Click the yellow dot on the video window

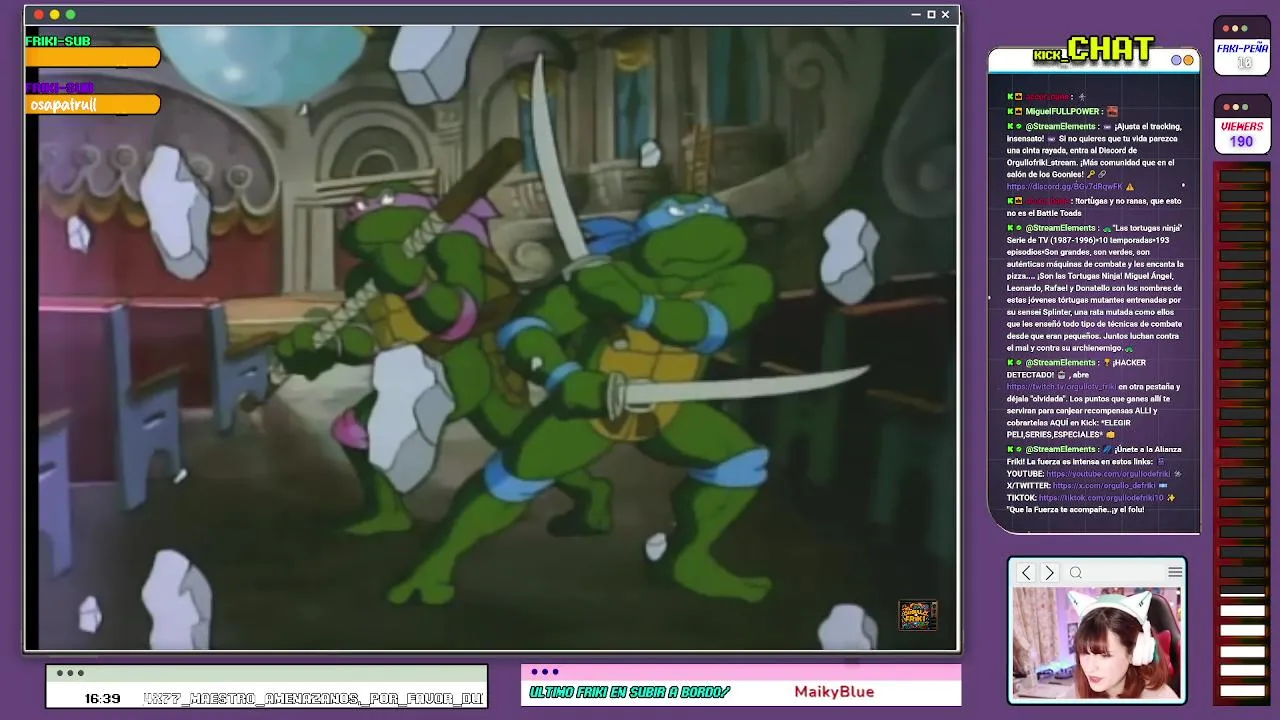pyautogui.click(x=55, y=14)
